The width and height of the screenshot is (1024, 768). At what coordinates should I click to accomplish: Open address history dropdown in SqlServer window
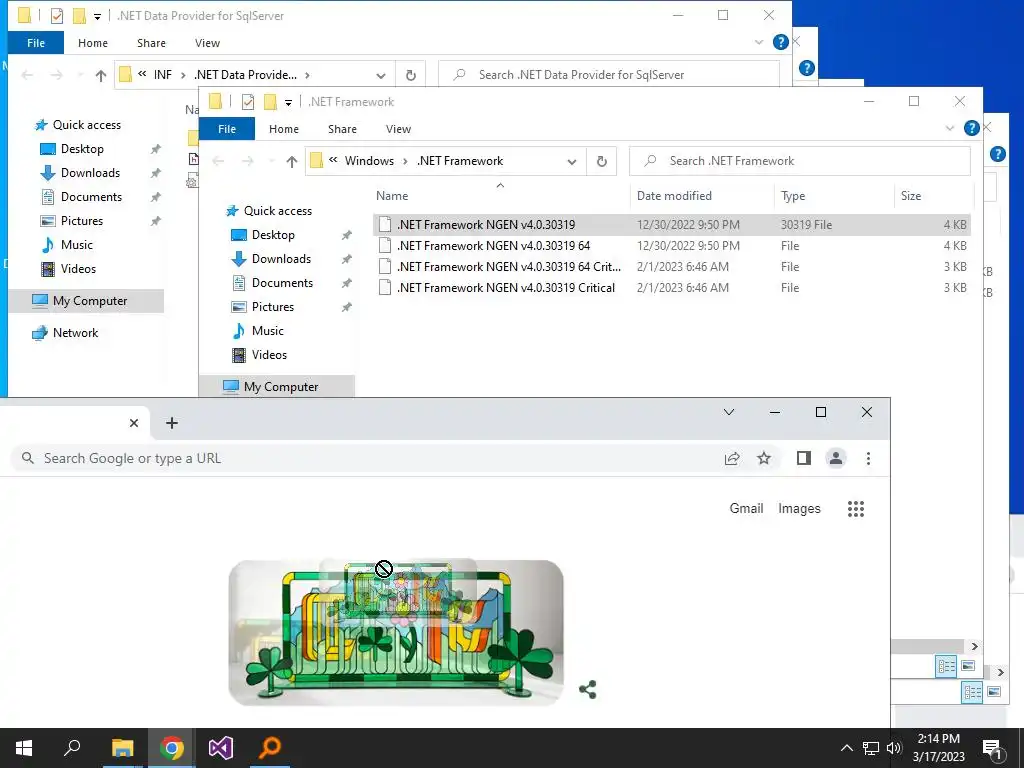click(x=381, y=75)
